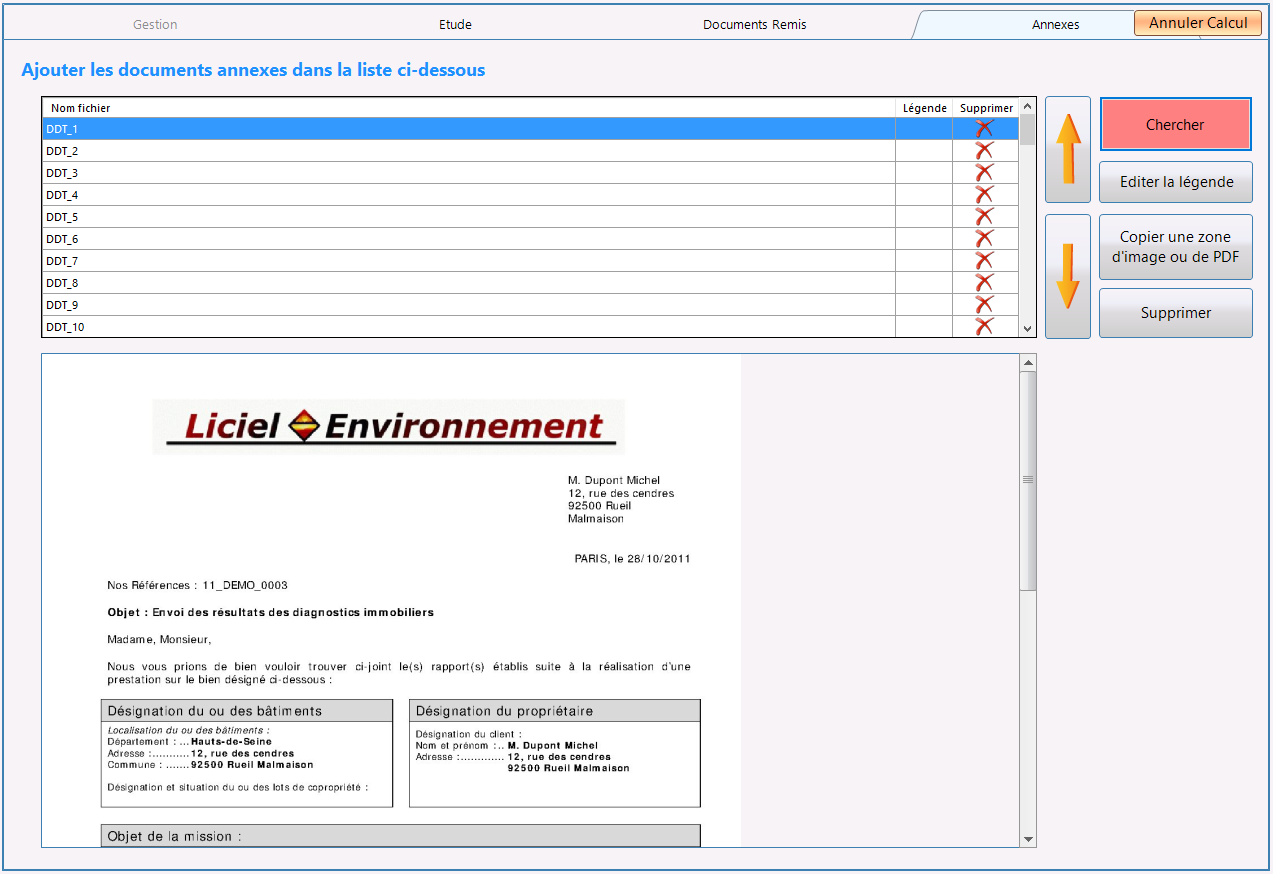
Task: Click the Chercher button
Action: click(x=1175, y=125)
